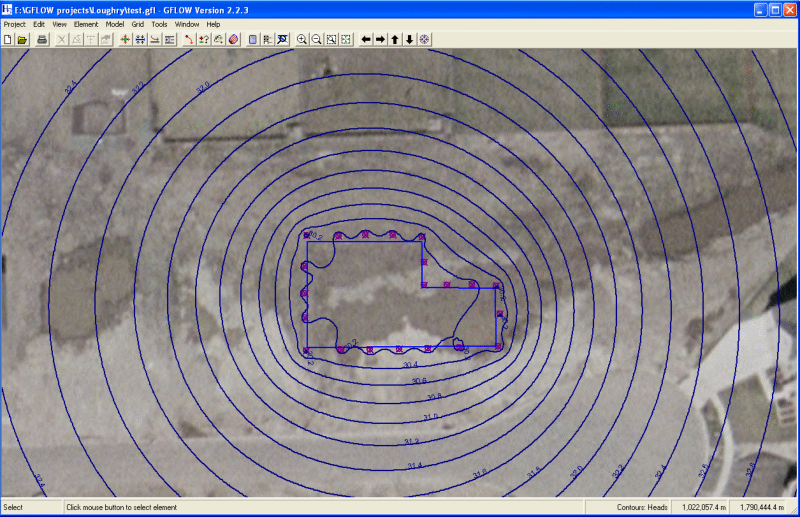This screenshot has height=517, width=800.
Task: Click the 31.0 contour label below the excavation
Action: tap(430, 417)
